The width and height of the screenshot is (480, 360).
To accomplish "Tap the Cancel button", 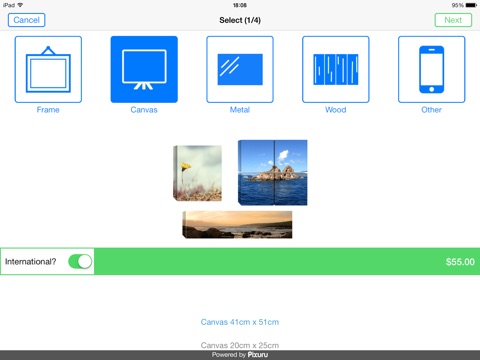I will pyautogui.click(x=27, y=20).
